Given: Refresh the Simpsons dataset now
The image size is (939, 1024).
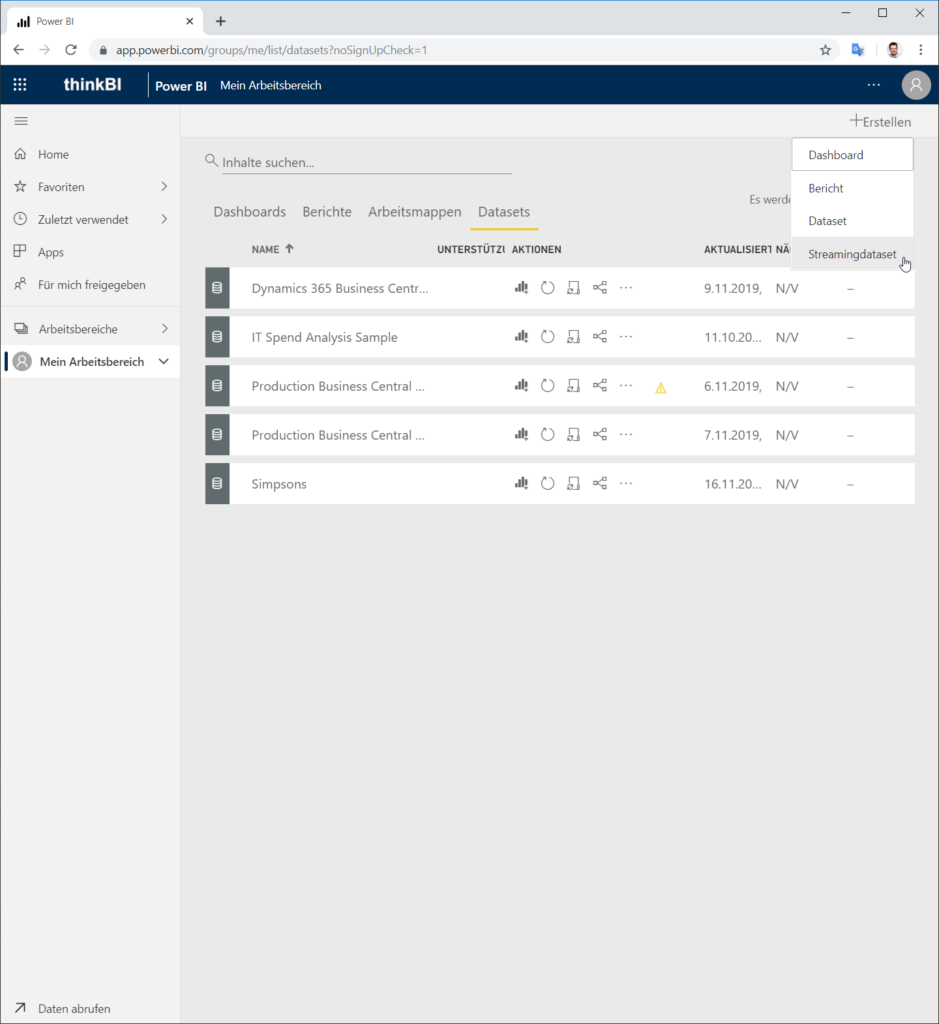Looking at the screenshot, I should (547, 484).
